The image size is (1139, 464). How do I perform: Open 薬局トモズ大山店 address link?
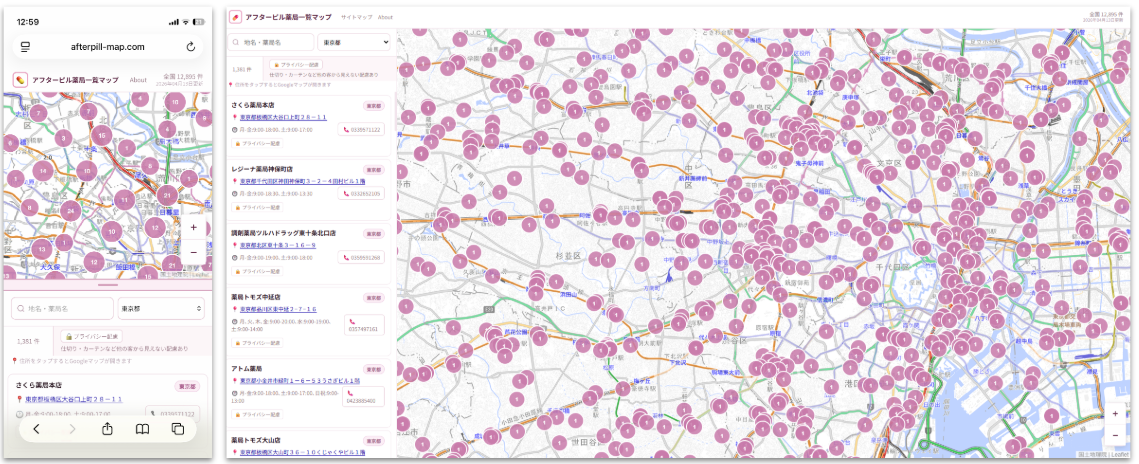click(x=301, y=452)
